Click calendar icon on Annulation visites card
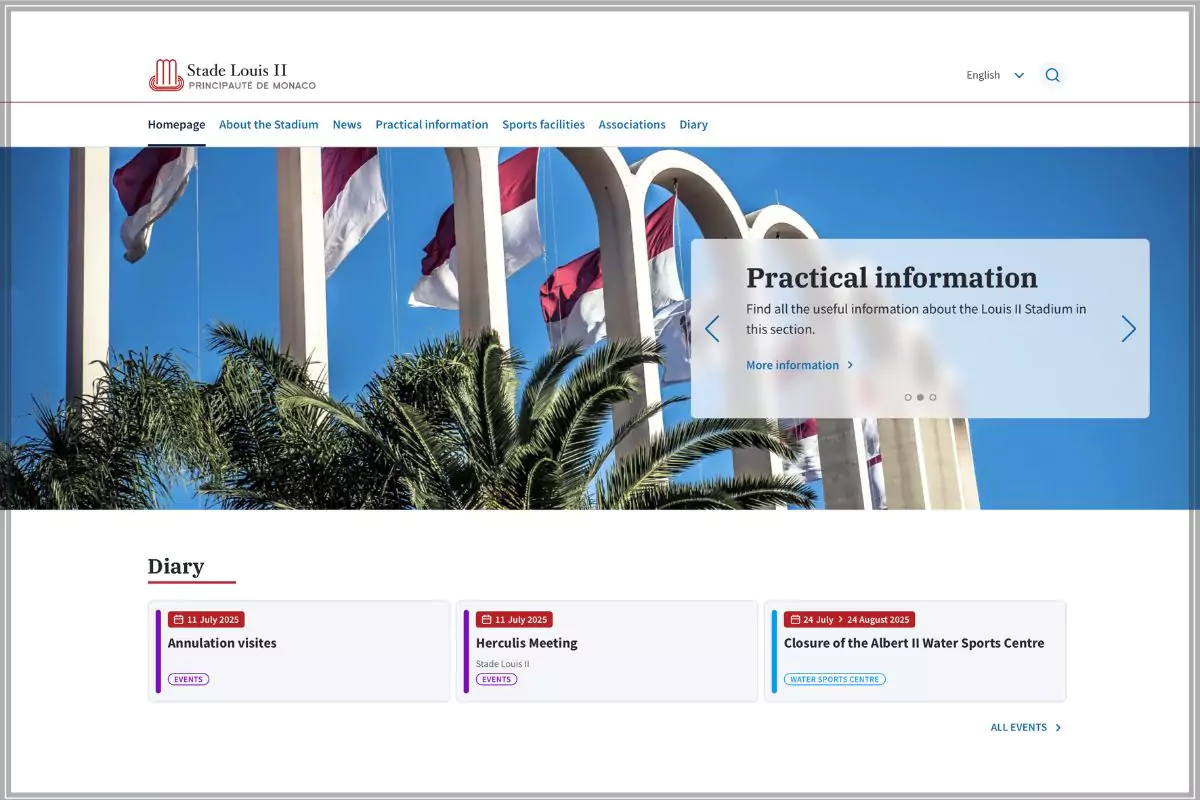The width and height of the screenshot is (1200, 800). point(179,620)
